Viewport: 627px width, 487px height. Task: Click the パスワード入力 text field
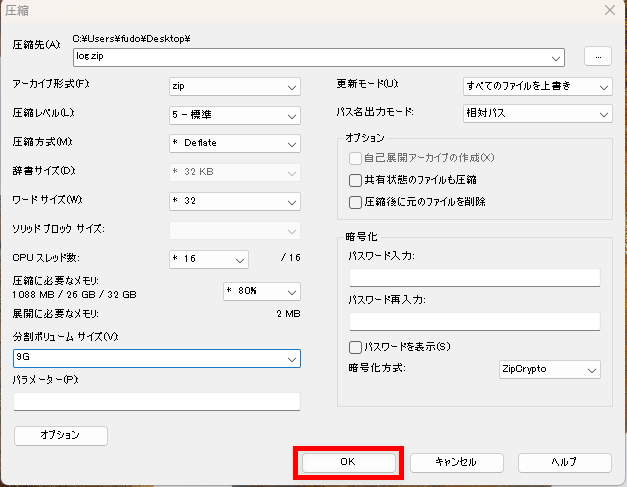click(x=474, y=277)
